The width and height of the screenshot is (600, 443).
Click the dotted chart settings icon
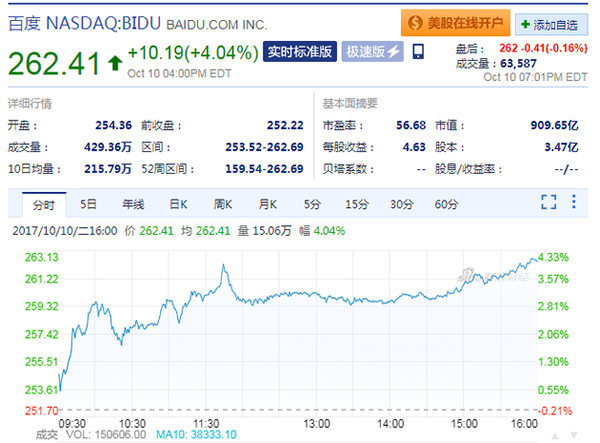(x=573, y=203)
